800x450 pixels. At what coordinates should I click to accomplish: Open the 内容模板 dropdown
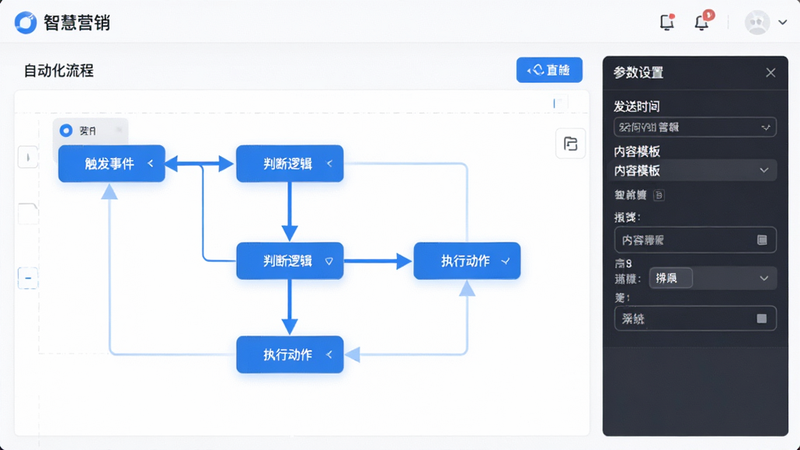[x=695, y=170]
